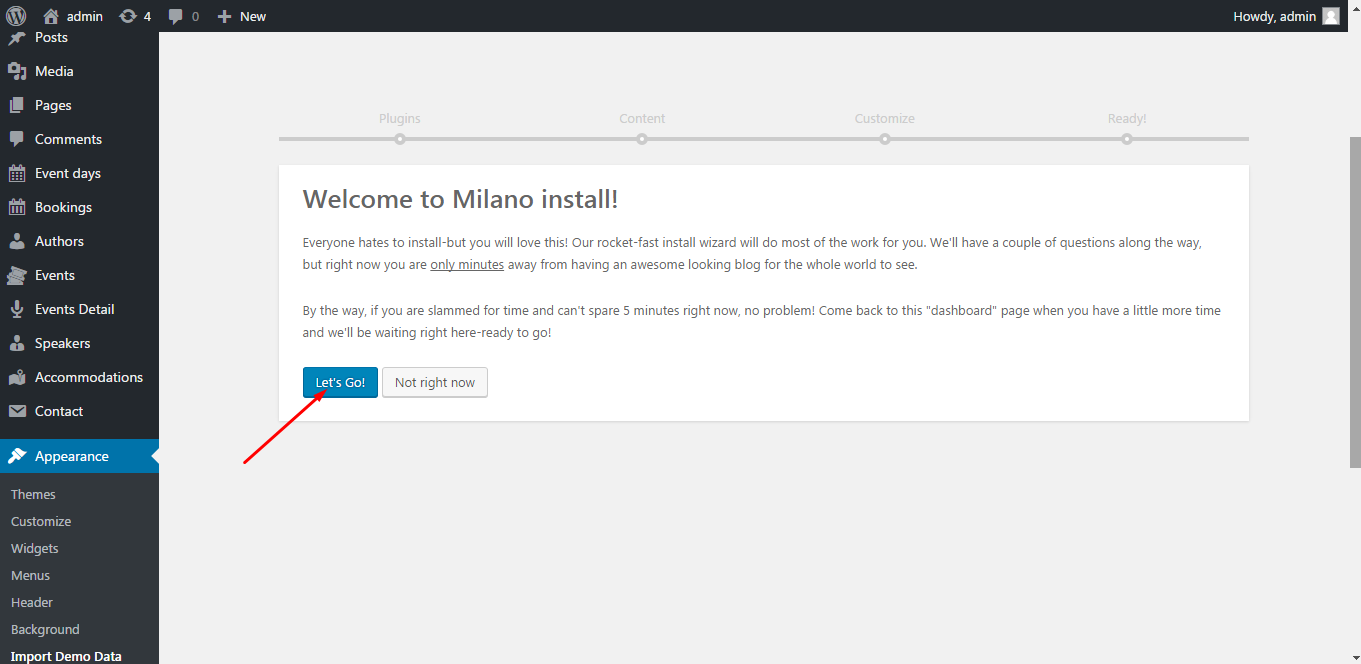
Task: Click the home icon beside admin
Action: 51,16
